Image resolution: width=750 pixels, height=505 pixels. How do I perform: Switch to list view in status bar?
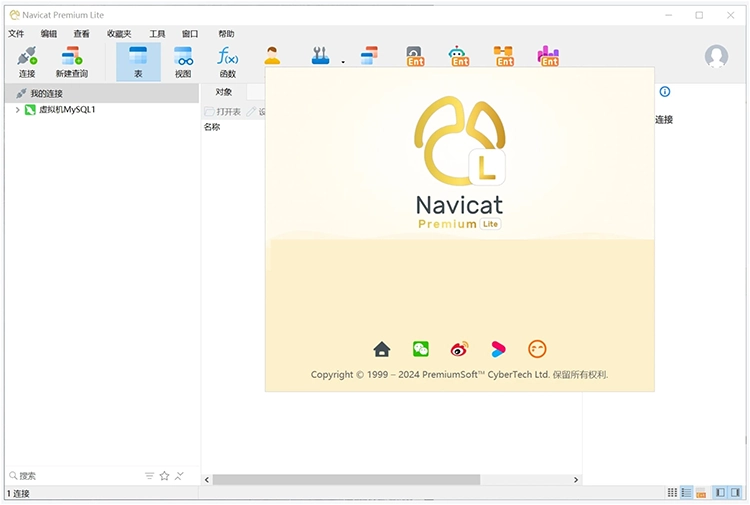(x=686, y=493)
